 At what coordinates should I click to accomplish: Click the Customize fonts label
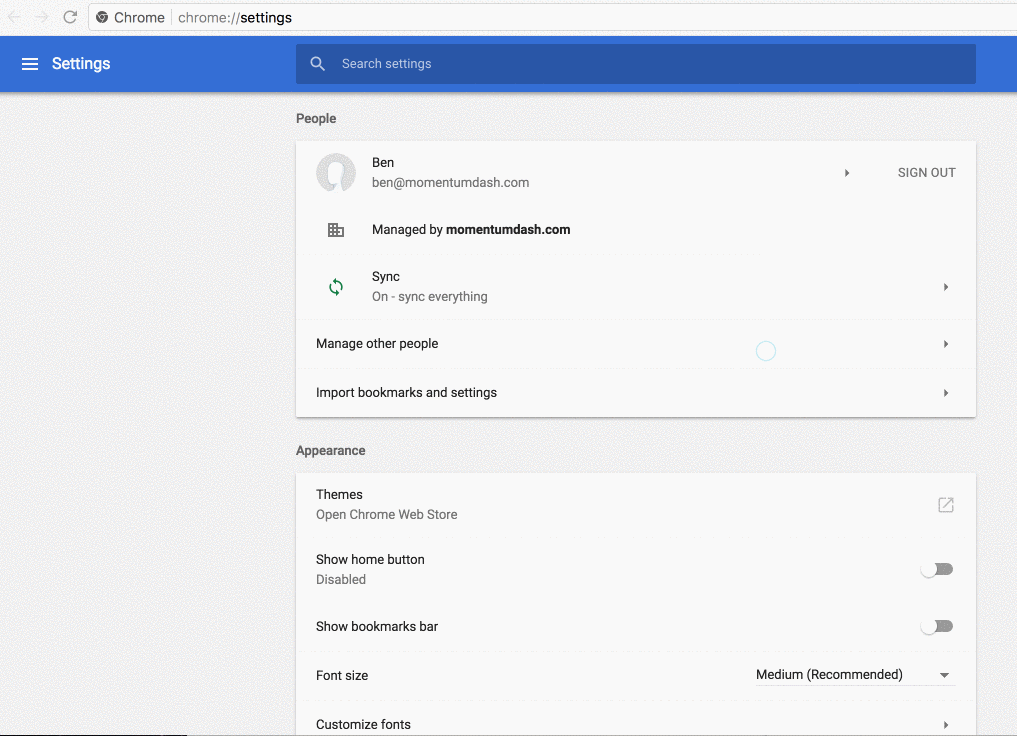click(x=363, y=724)
